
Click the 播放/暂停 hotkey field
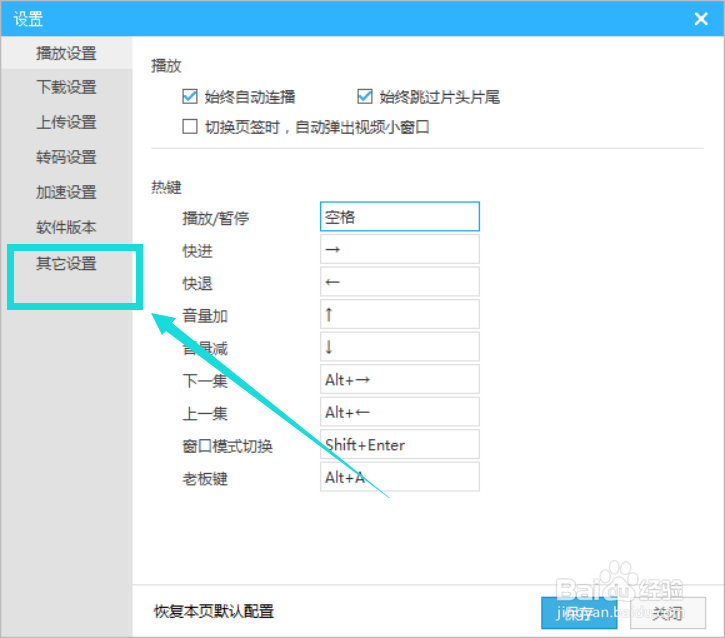400,216
